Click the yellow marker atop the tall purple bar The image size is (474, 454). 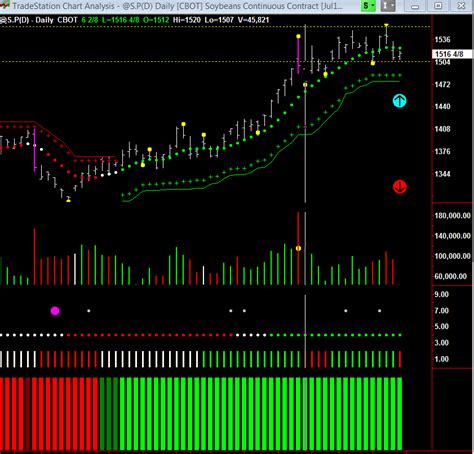[x=298, y=36]
